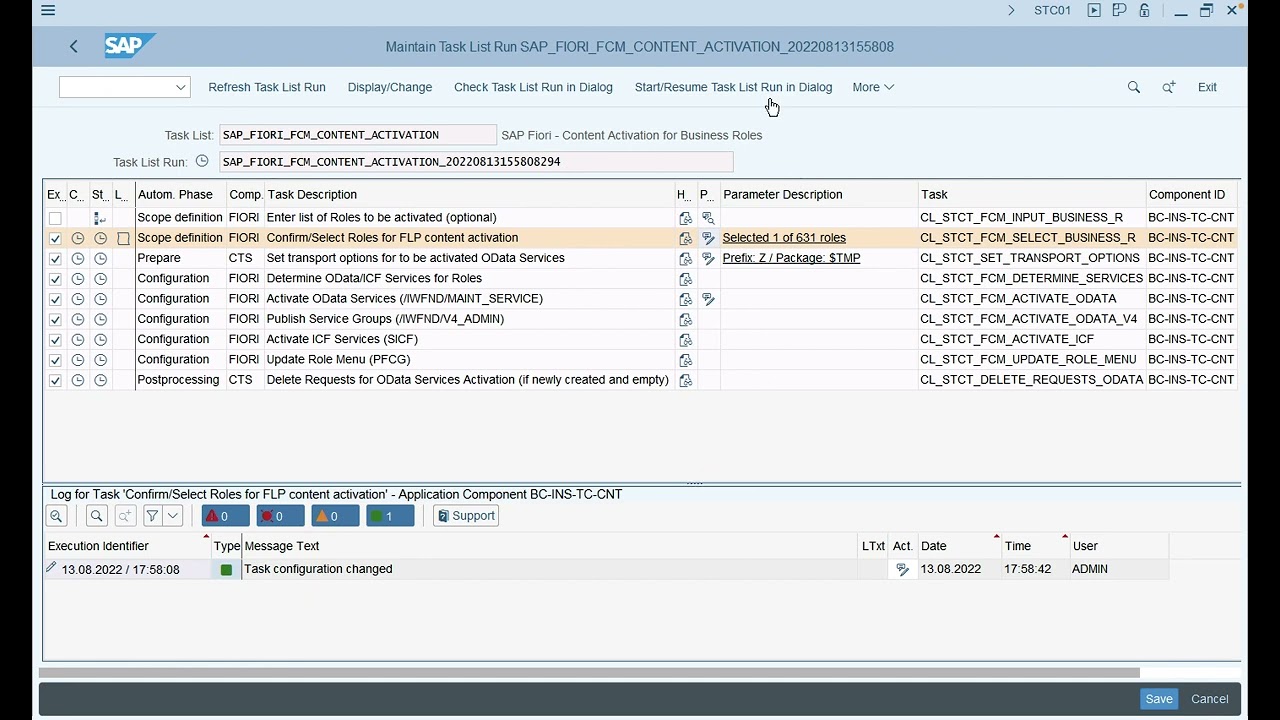Viewport: 1280px width, 720px height.
Task: Expand title bar chevron arrow
Action: (1011, 10)
